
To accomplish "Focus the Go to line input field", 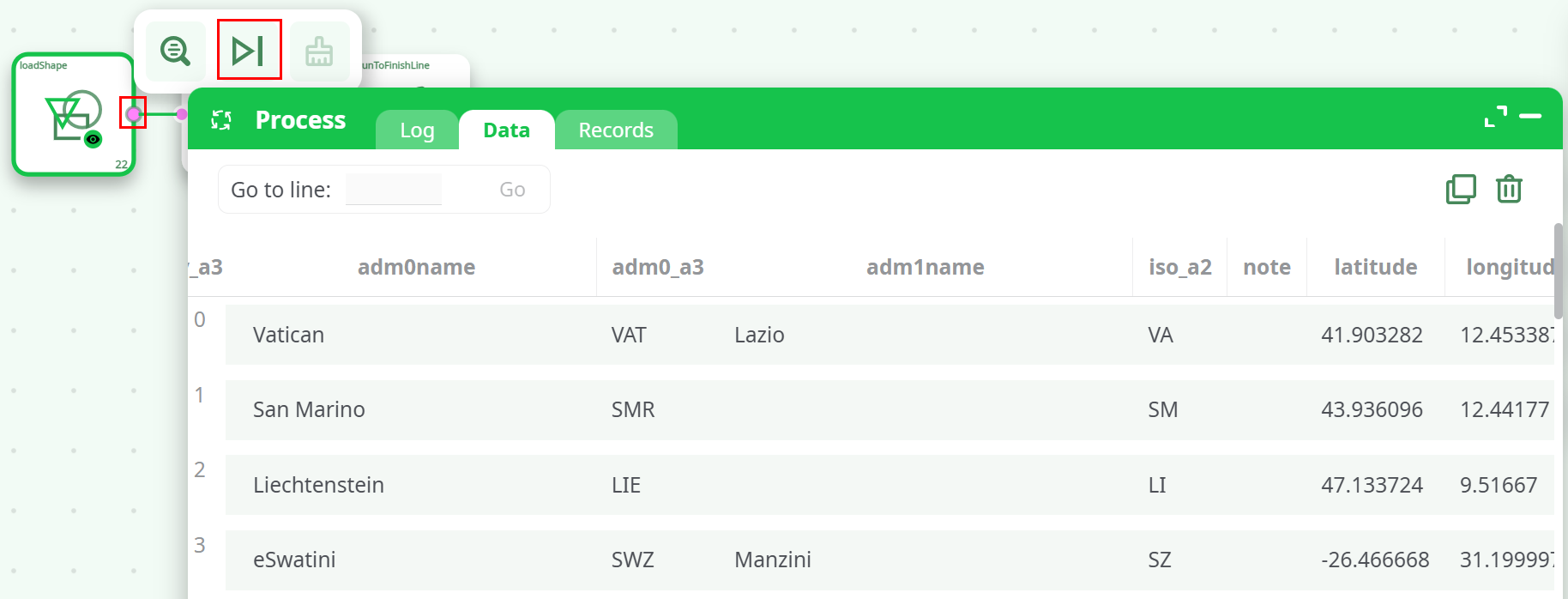I will pyautogui.click(x=394, y=190).
